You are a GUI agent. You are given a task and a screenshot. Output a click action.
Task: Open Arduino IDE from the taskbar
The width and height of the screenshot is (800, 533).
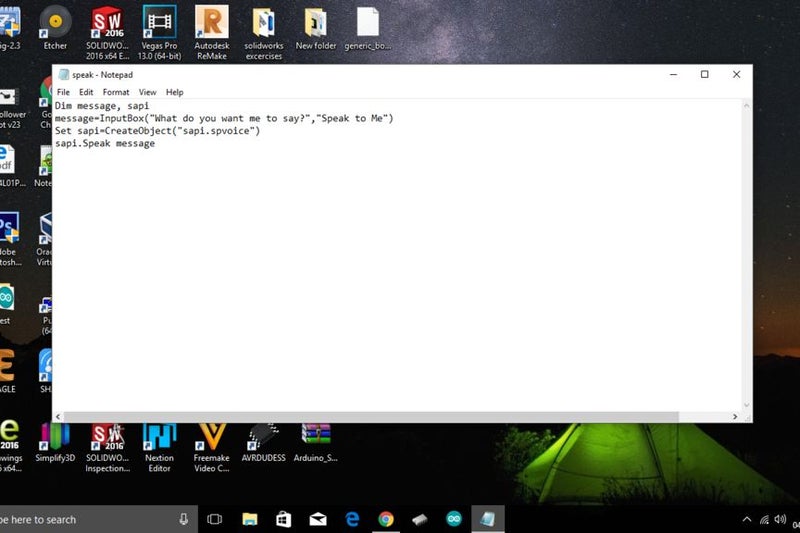click(x=454, y=519)
